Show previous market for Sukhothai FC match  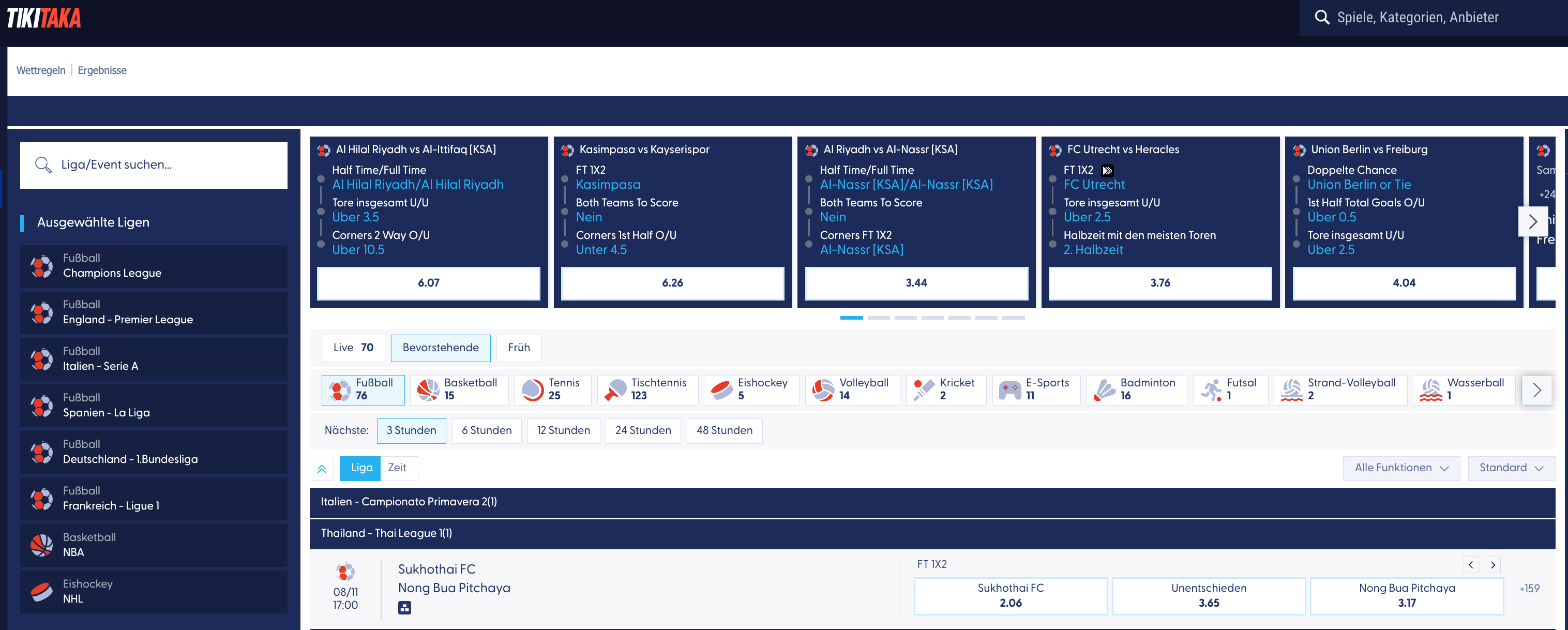(x=1471, y=564)
